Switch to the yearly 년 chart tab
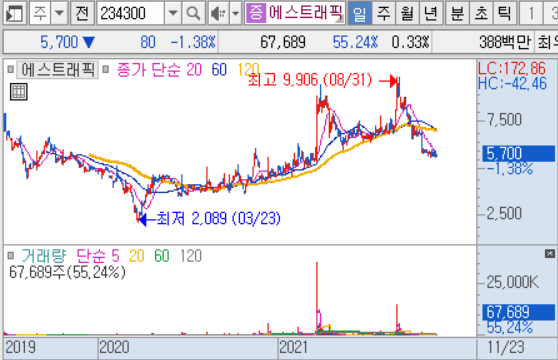The height and width of the screenshot is (360, 558). pos(431,14)
